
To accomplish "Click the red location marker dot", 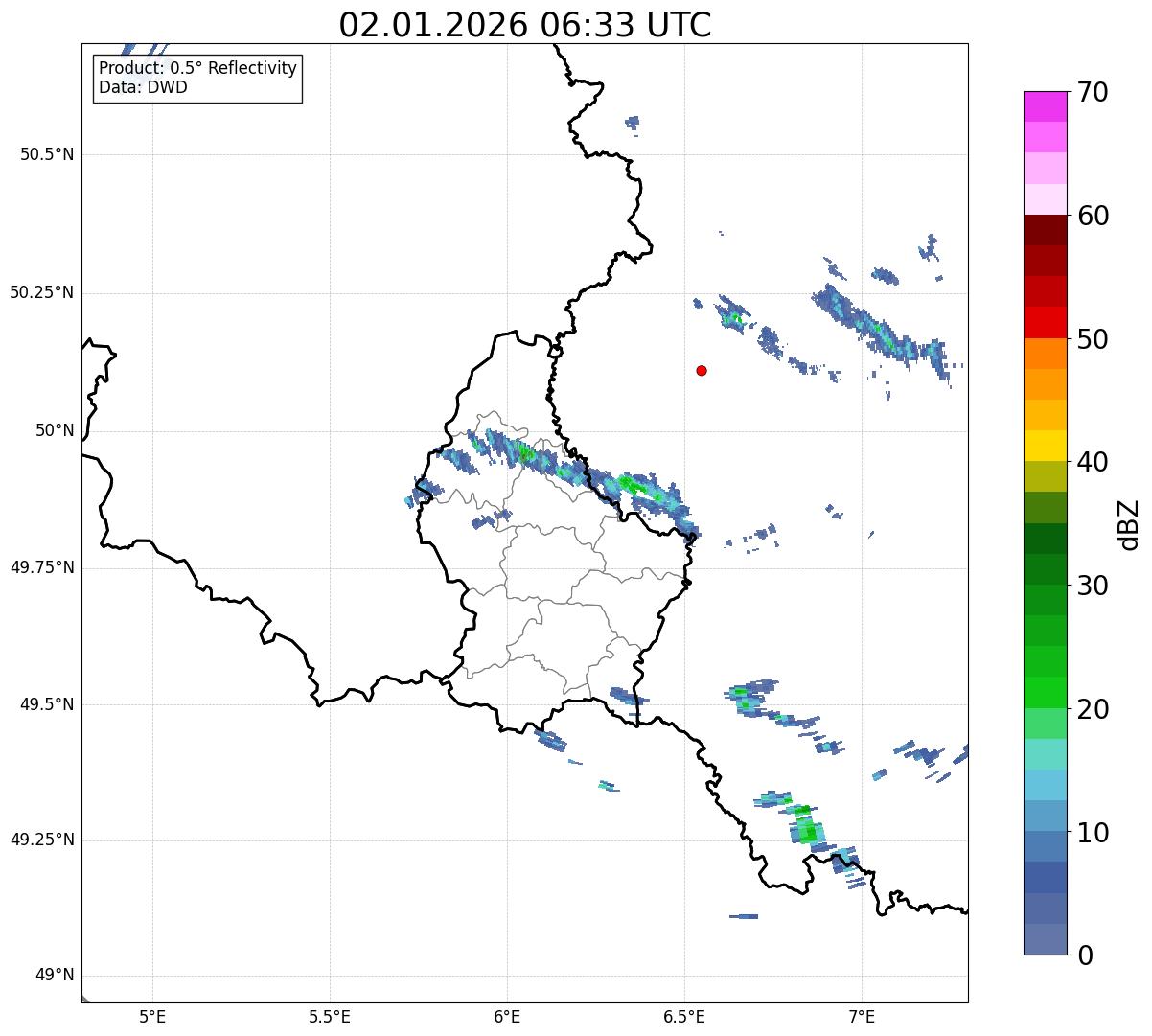I will (702, 370).
